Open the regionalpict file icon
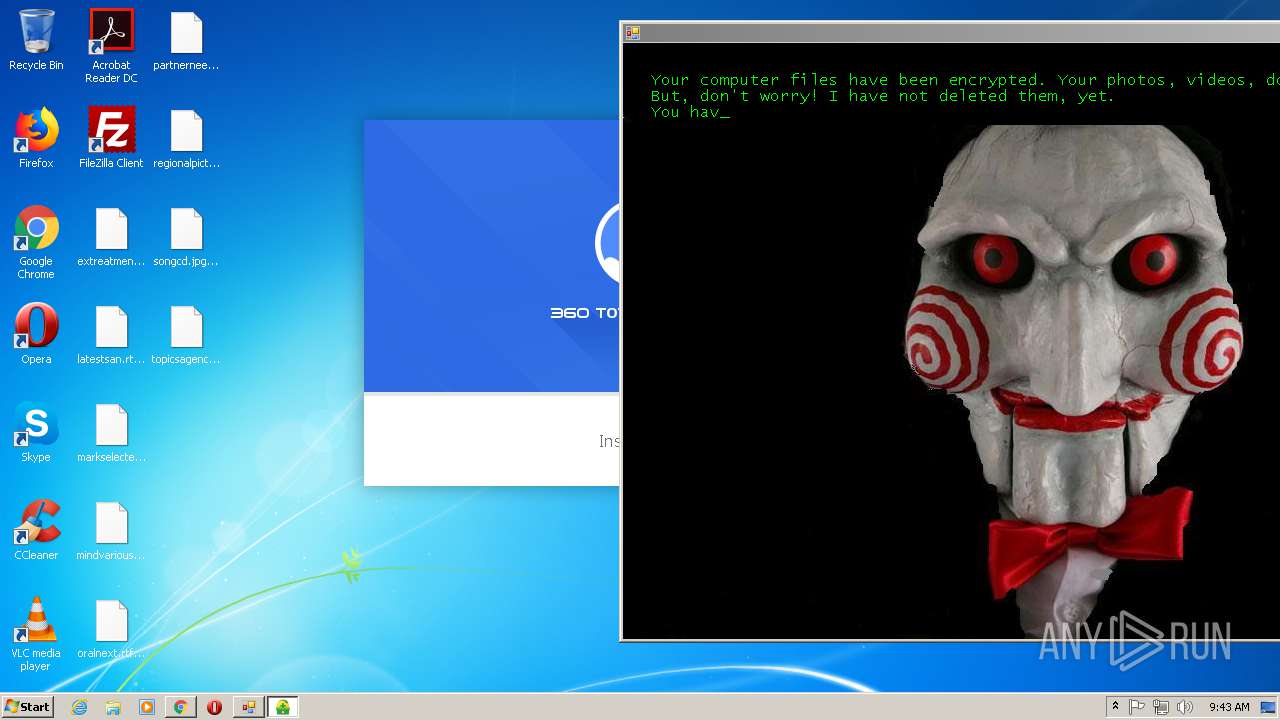This screenshot has width=1280, height=720. click(x=186, y=139)
